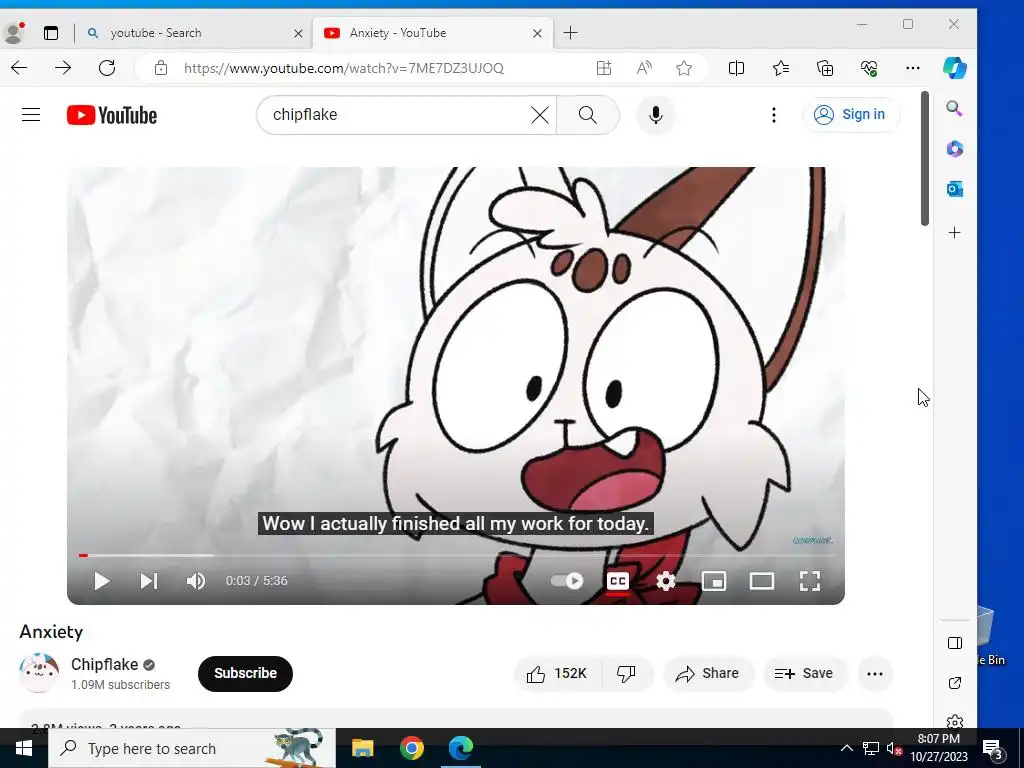The image size is (1024, 768).
Task: Subscribe to Chipflake
Action: pos(245,673)
